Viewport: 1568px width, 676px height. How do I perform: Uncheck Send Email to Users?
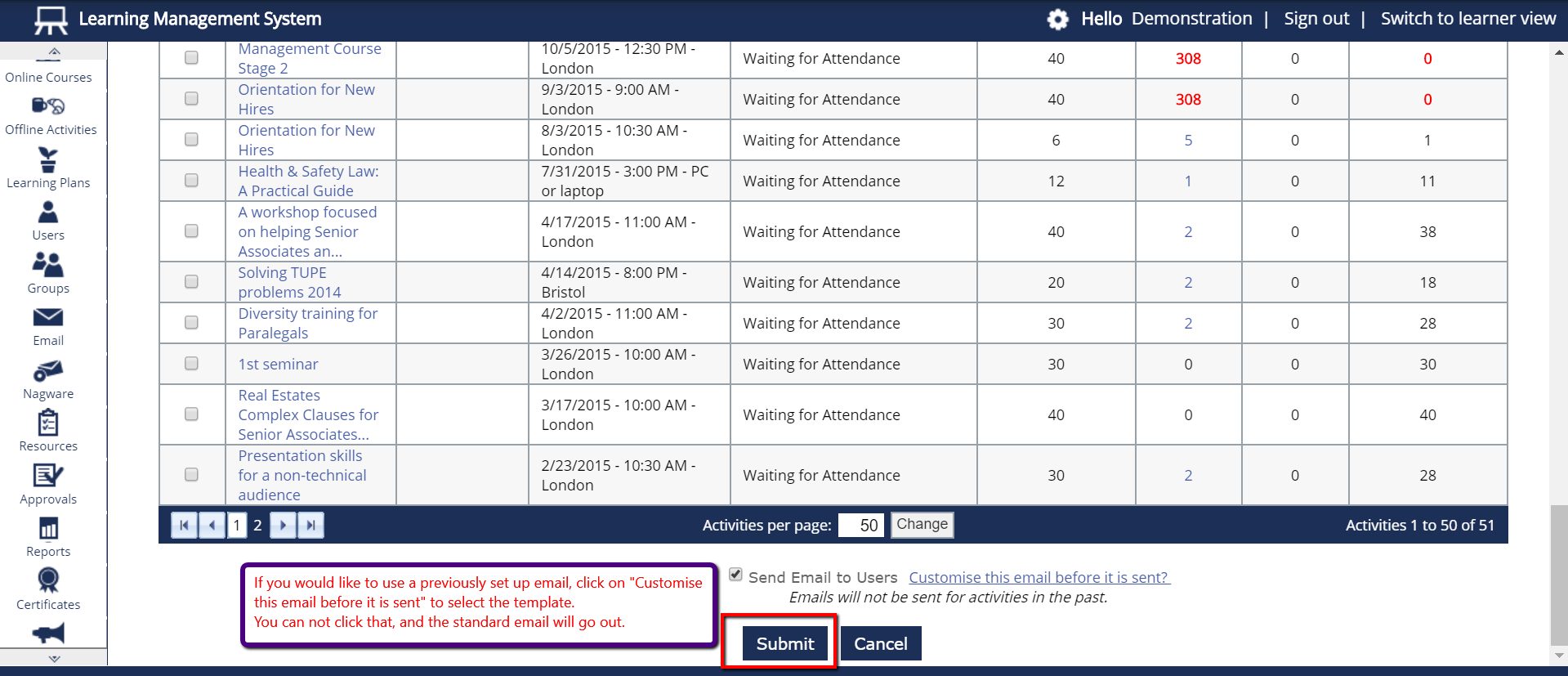point(735,575)
